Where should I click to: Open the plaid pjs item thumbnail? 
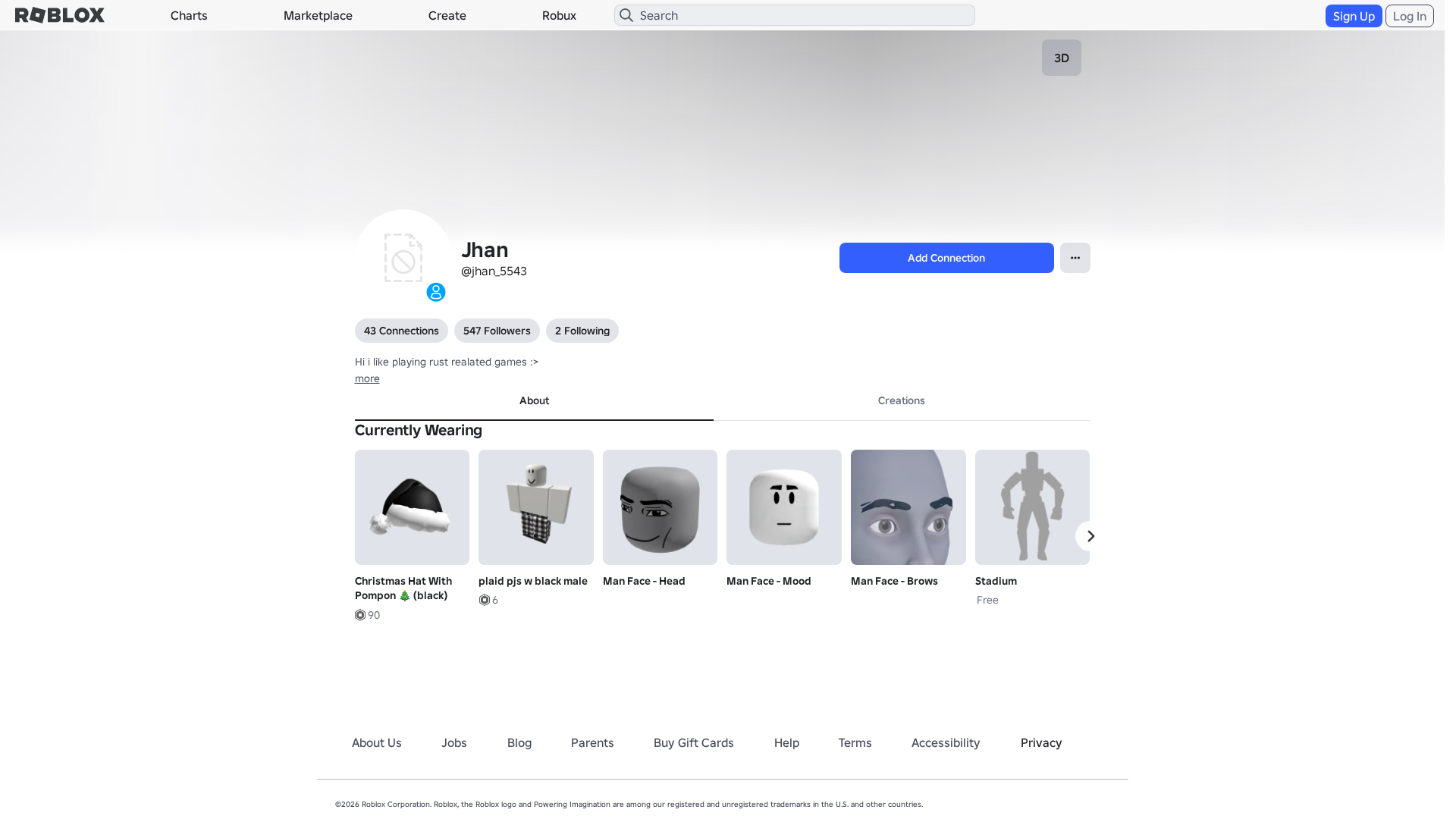pyautogui.click(x=536, y=507)
